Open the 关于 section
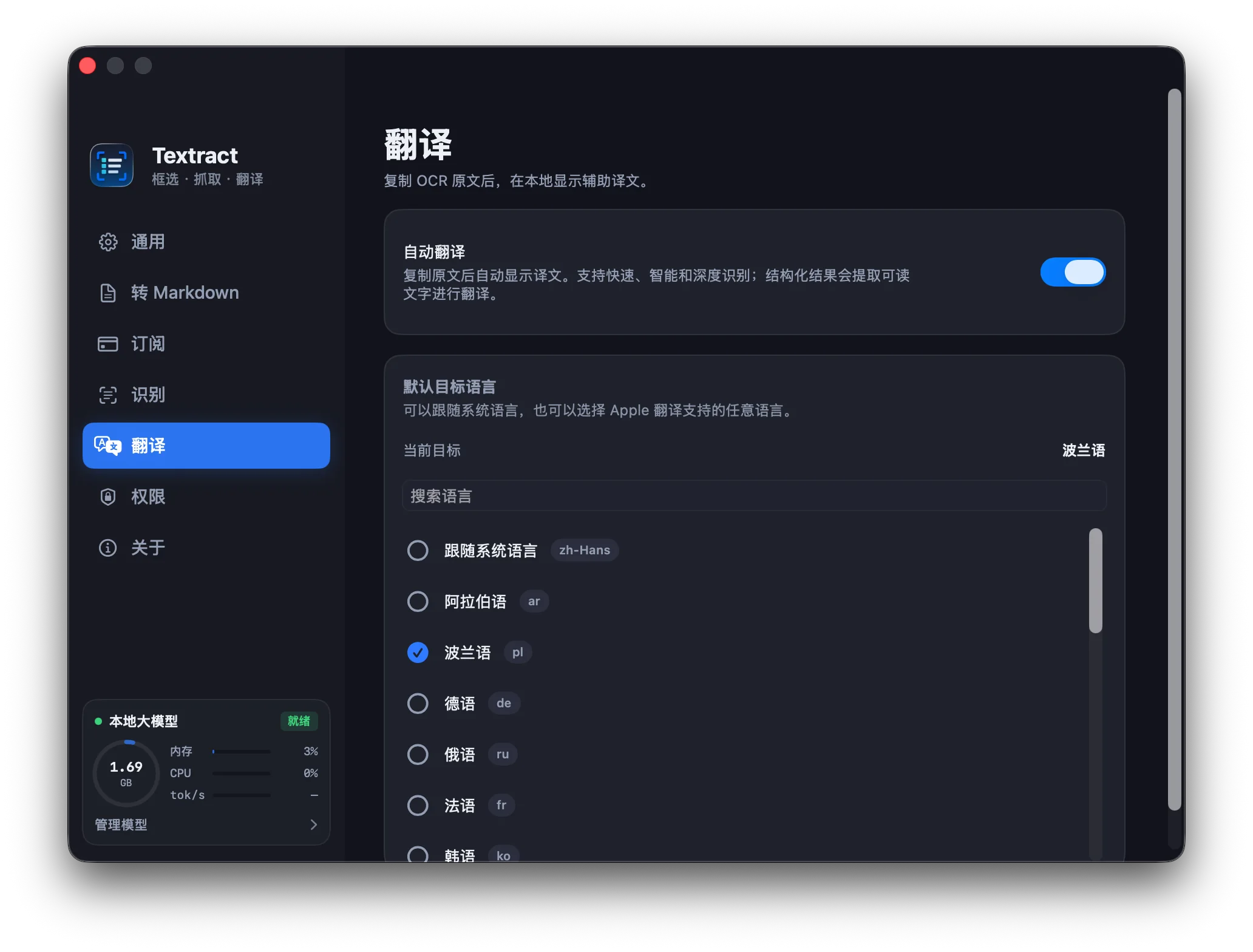This screenshot has width=1253, height=952. 206,548
